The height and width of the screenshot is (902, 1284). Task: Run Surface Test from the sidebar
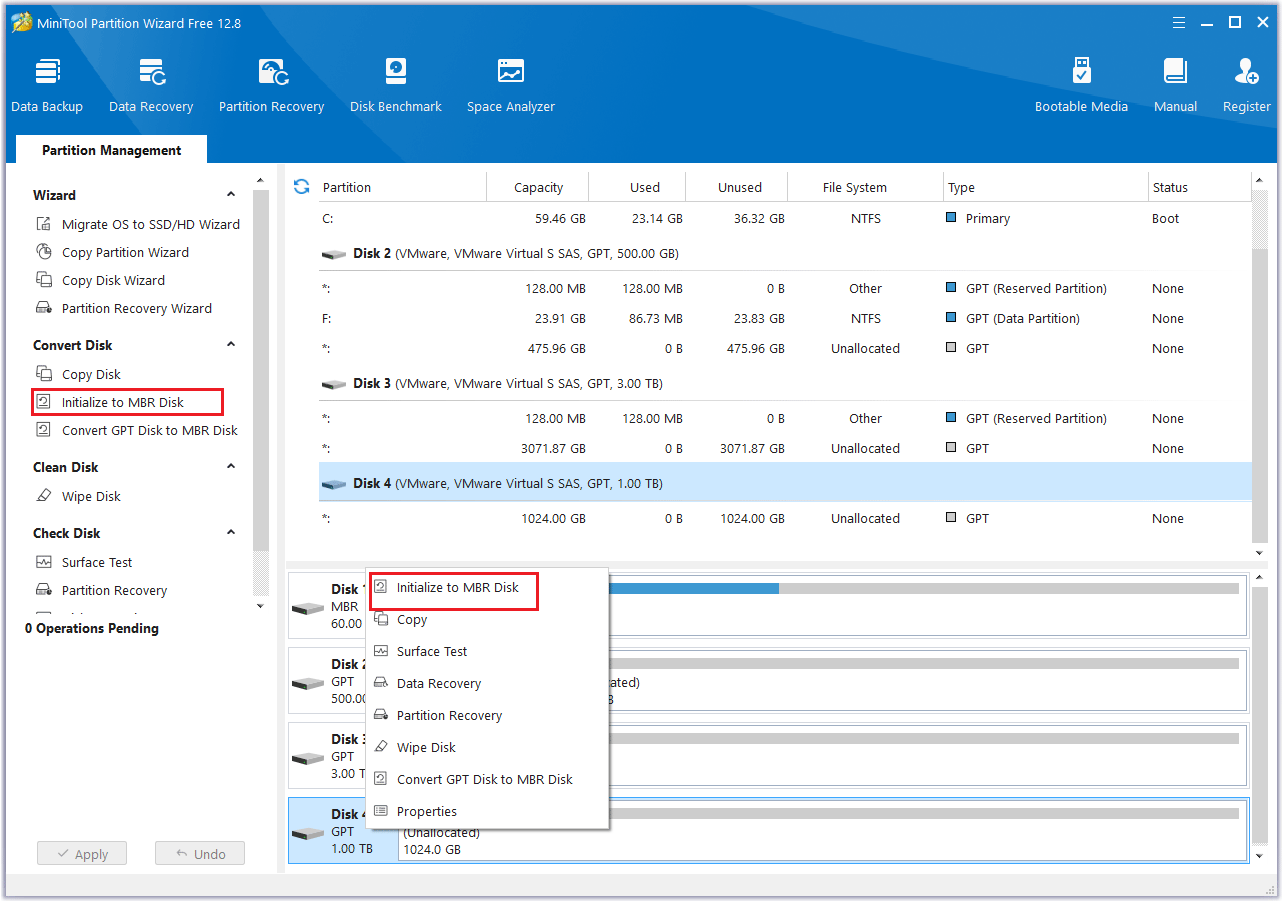(84, 562)
